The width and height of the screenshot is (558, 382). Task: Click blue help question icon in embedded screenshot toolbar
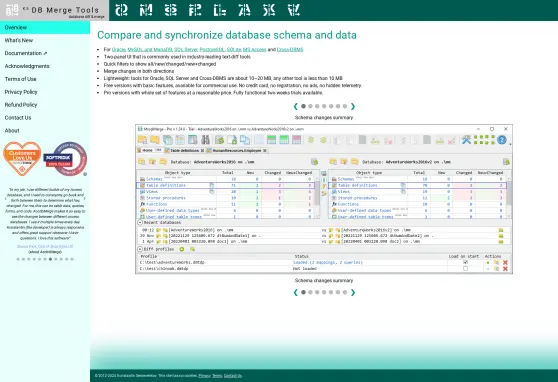click(x=502, y=140)
